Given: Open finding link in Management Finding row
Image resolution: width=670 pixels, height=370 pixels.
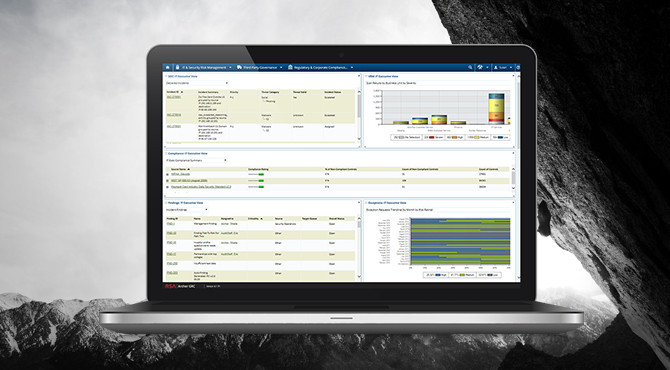Looking at the screenshot, I should click(x=170, y=223).
